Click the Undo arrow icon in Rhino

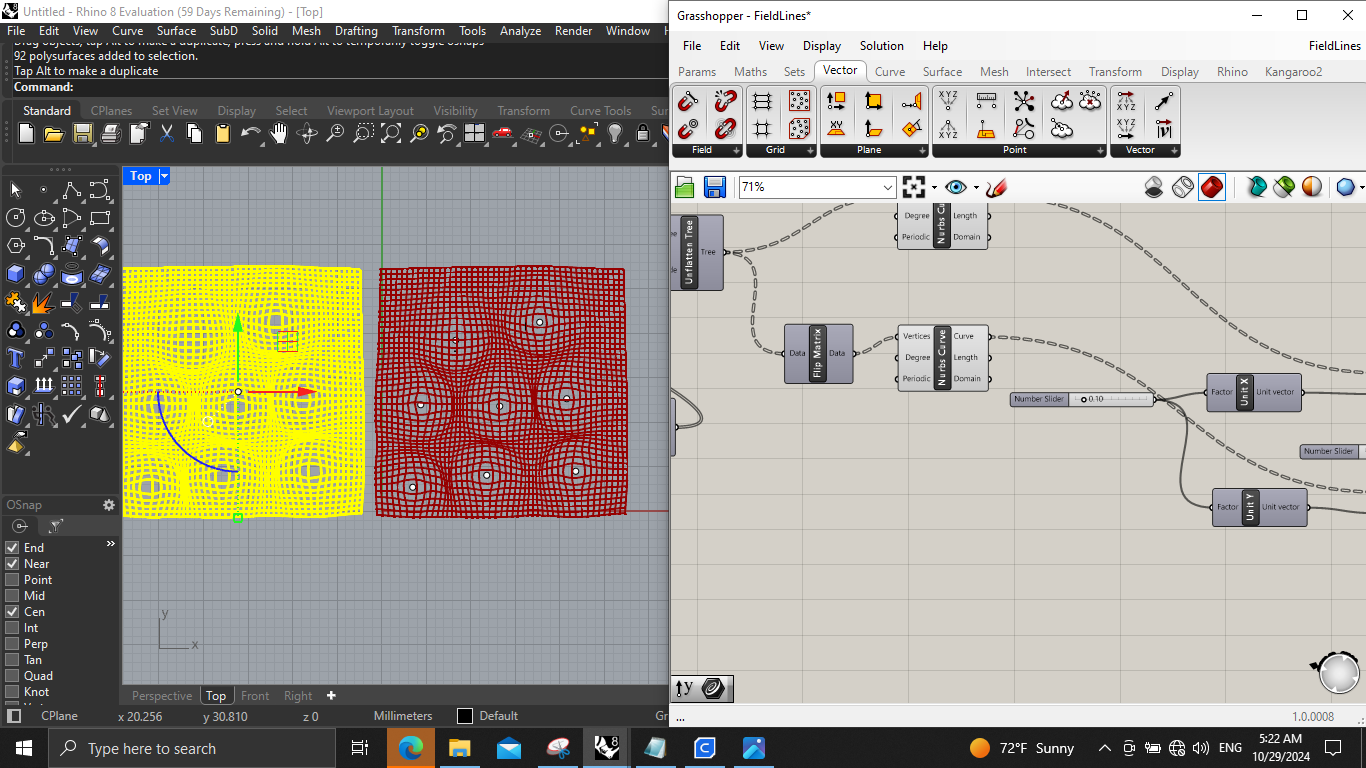251,133
